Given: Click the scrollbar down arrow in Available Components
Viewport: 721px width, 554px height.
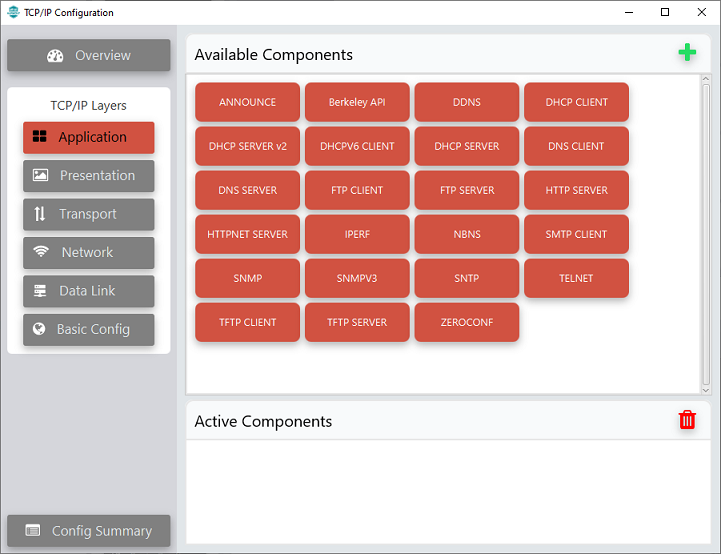Looking at the screenshot, I should [x=706, y=390].
